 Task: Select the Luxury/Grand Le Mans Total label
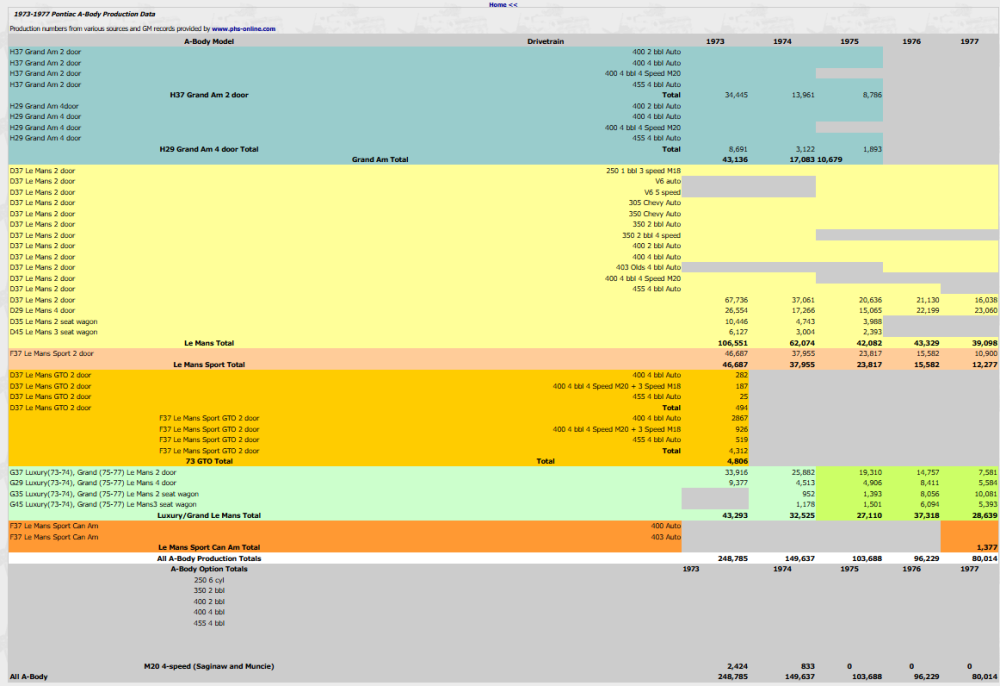click(209, 515)
